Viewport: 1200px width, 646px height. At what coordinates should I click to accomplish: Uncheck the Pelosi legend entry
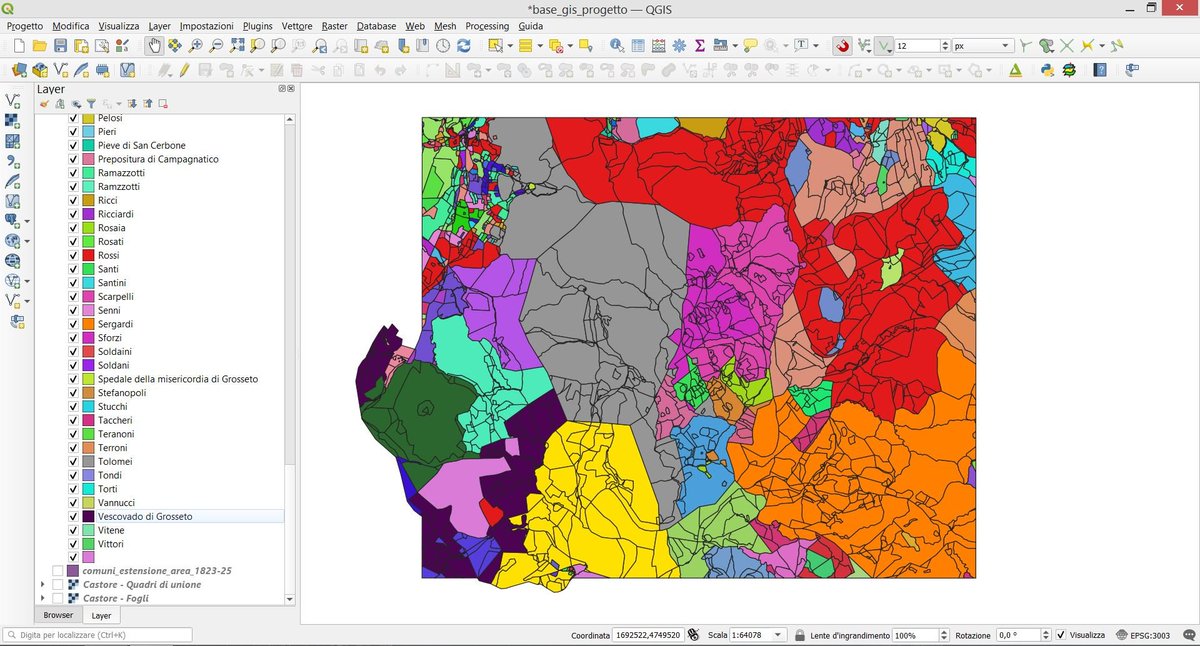coord(73,119)
